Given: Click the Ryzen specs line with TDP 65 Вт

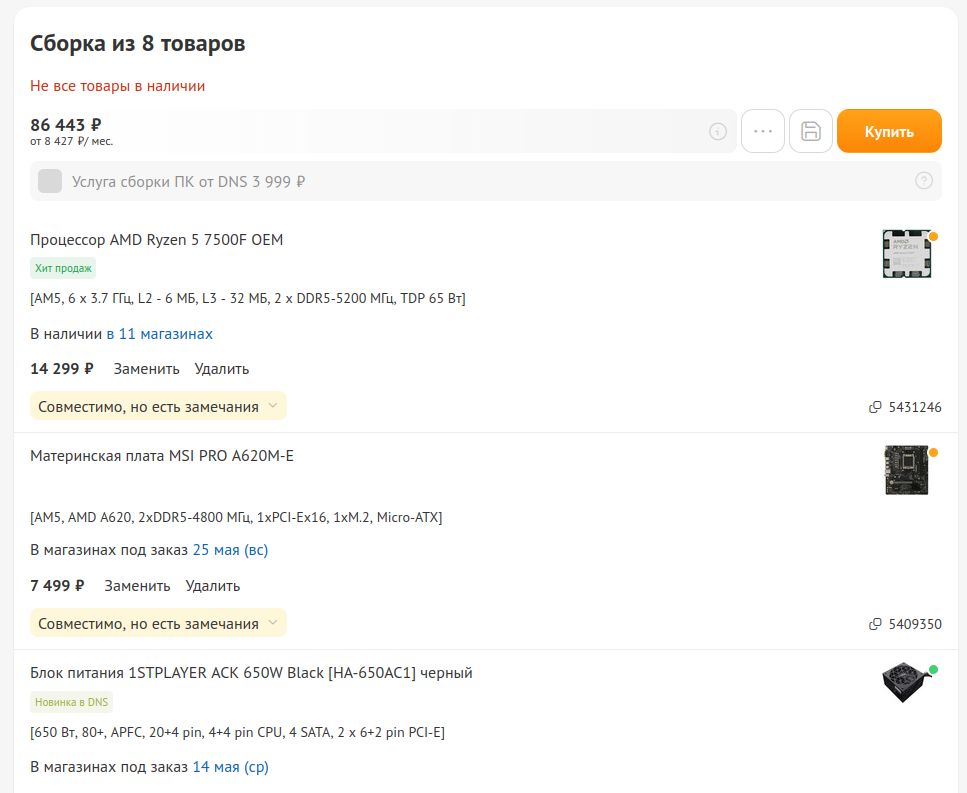Looking at the screenshot, I should point(248,298).
